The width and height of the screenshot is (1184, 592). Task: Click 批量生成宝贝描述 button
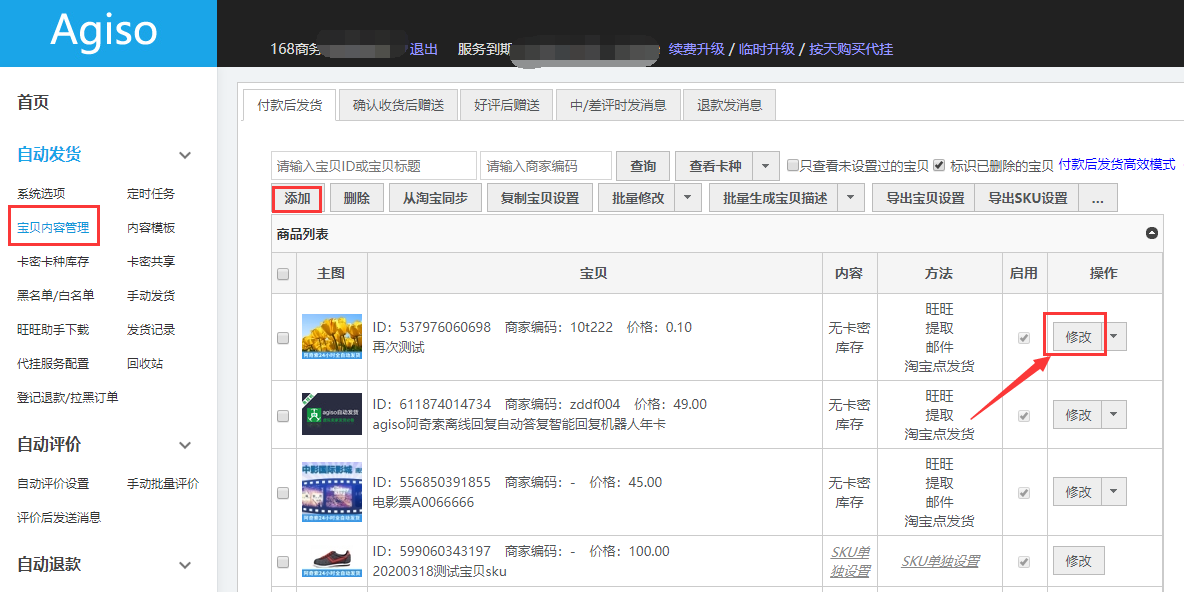click(775, 199)
